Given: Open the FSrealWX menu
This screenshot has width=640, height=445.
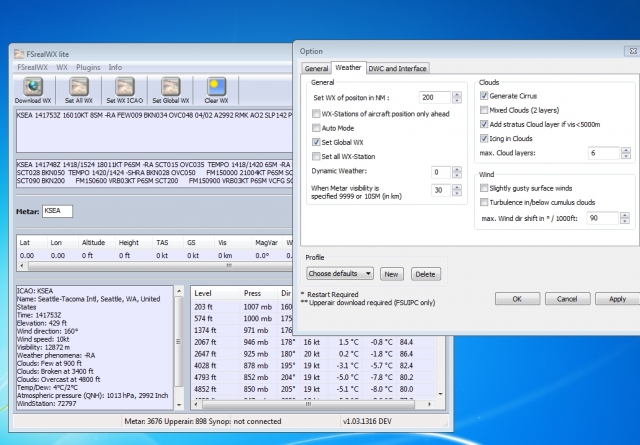Looking at the screenshot, I should [32, 67].
